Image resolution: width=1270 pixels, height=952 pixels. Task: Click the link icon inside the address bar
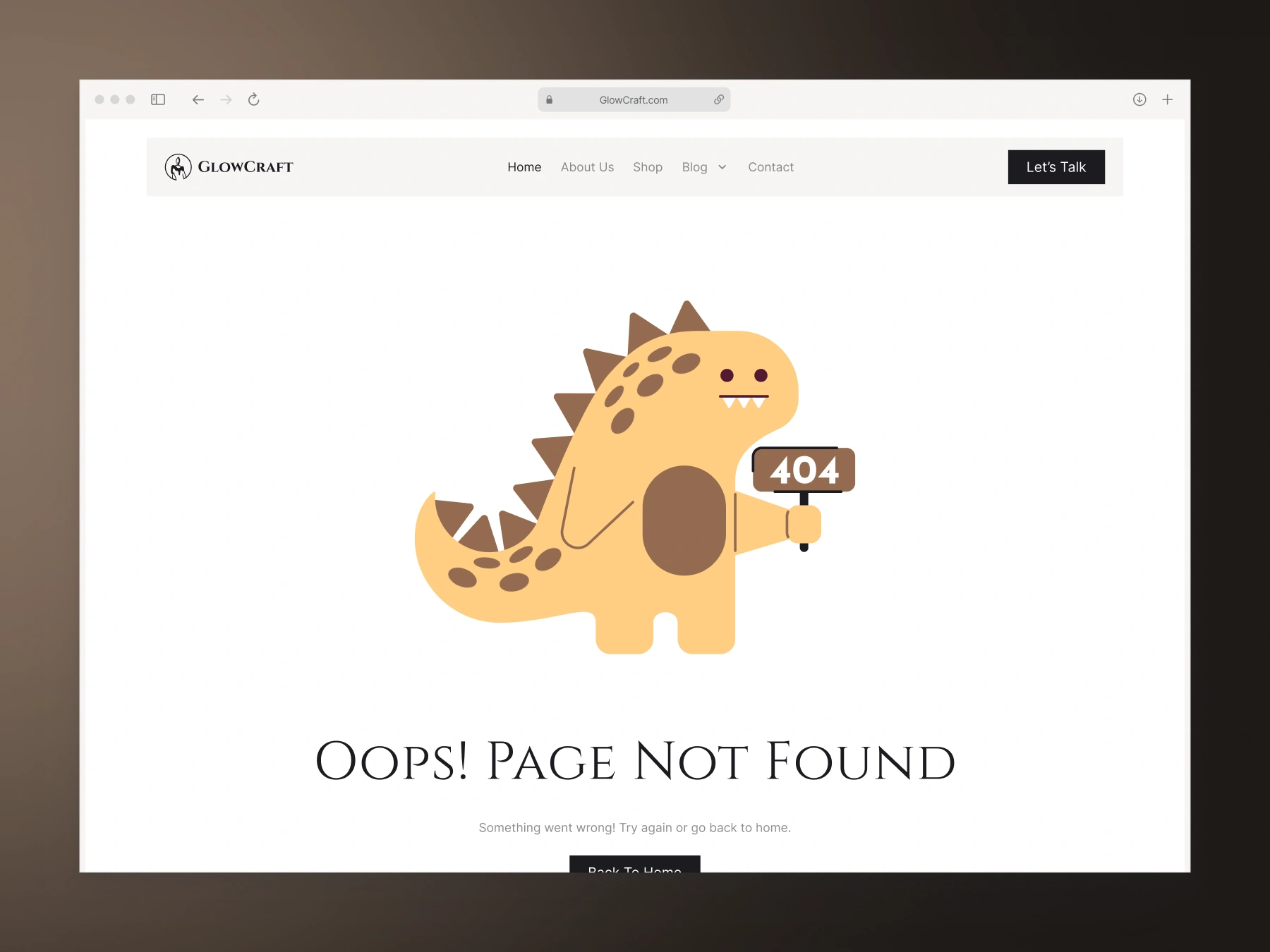tap(719, 99)
